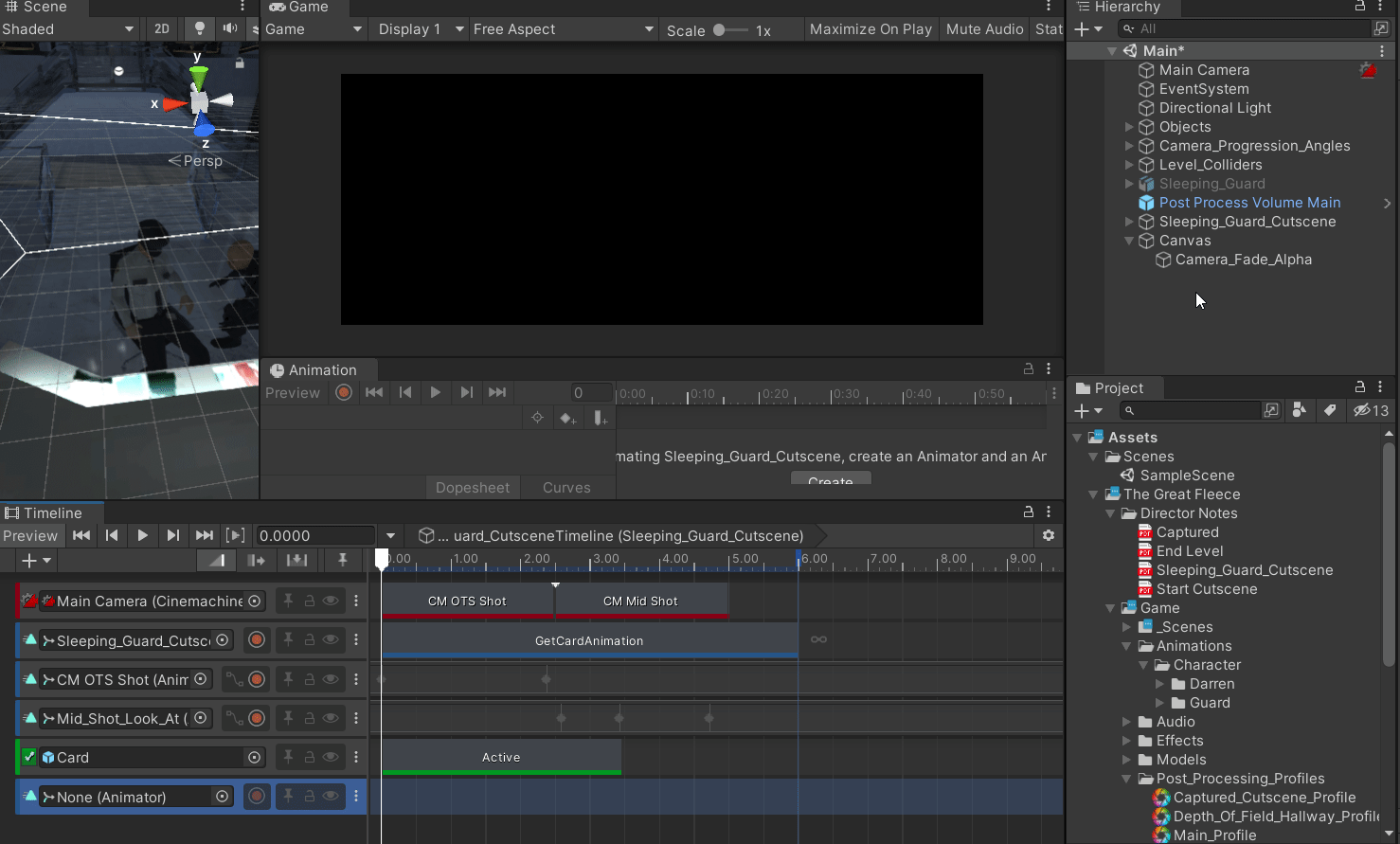Image resolution: width=1400 pixels, height=844 pixels.
Task: Select the CM Mid Shot clip
Action: point(640,602)
